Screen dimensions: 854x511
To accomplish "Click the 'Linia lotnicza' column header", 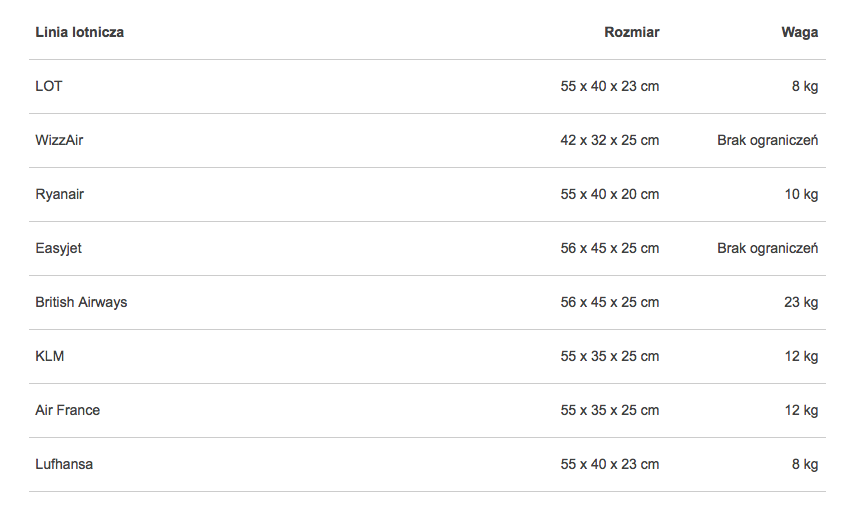I will [x=80, y=32].
